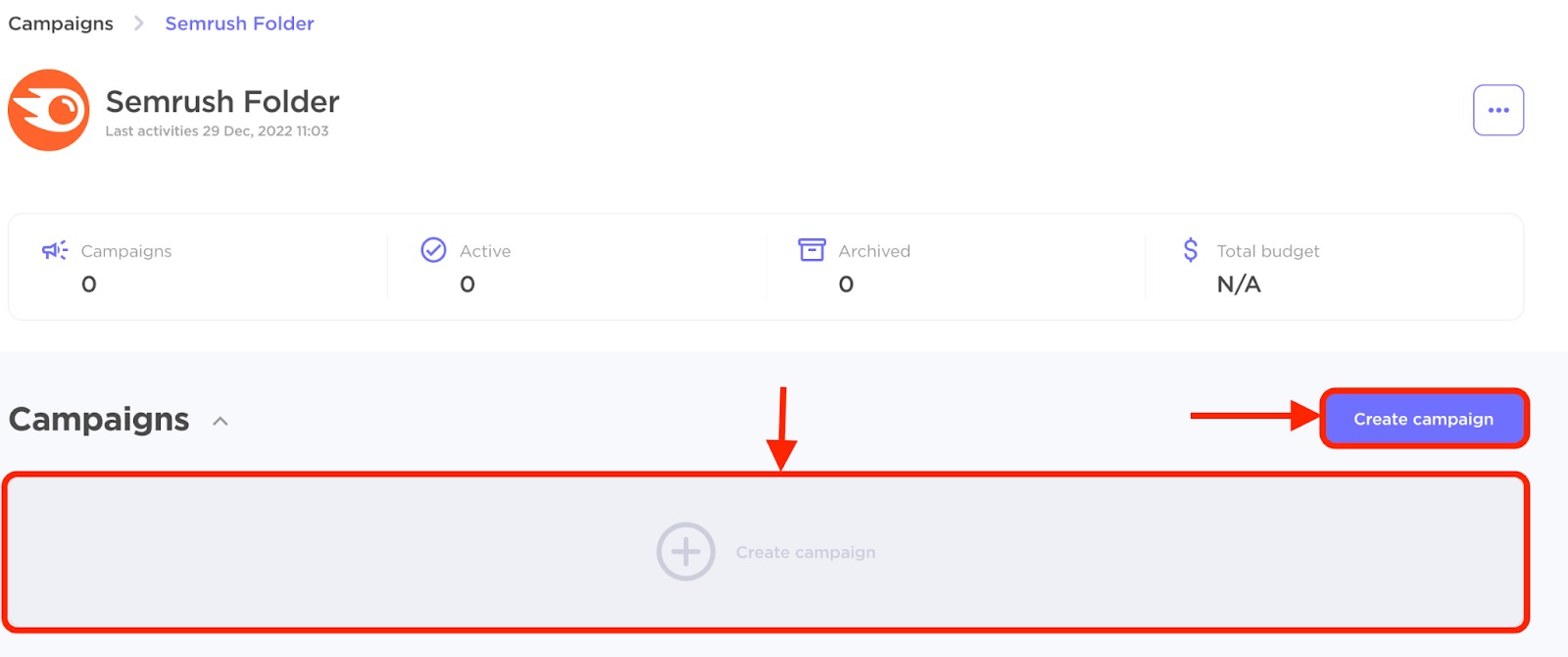1568x657 pixels.
Task: Click the Semrush Folder page title
Action: tap(220, 101)
